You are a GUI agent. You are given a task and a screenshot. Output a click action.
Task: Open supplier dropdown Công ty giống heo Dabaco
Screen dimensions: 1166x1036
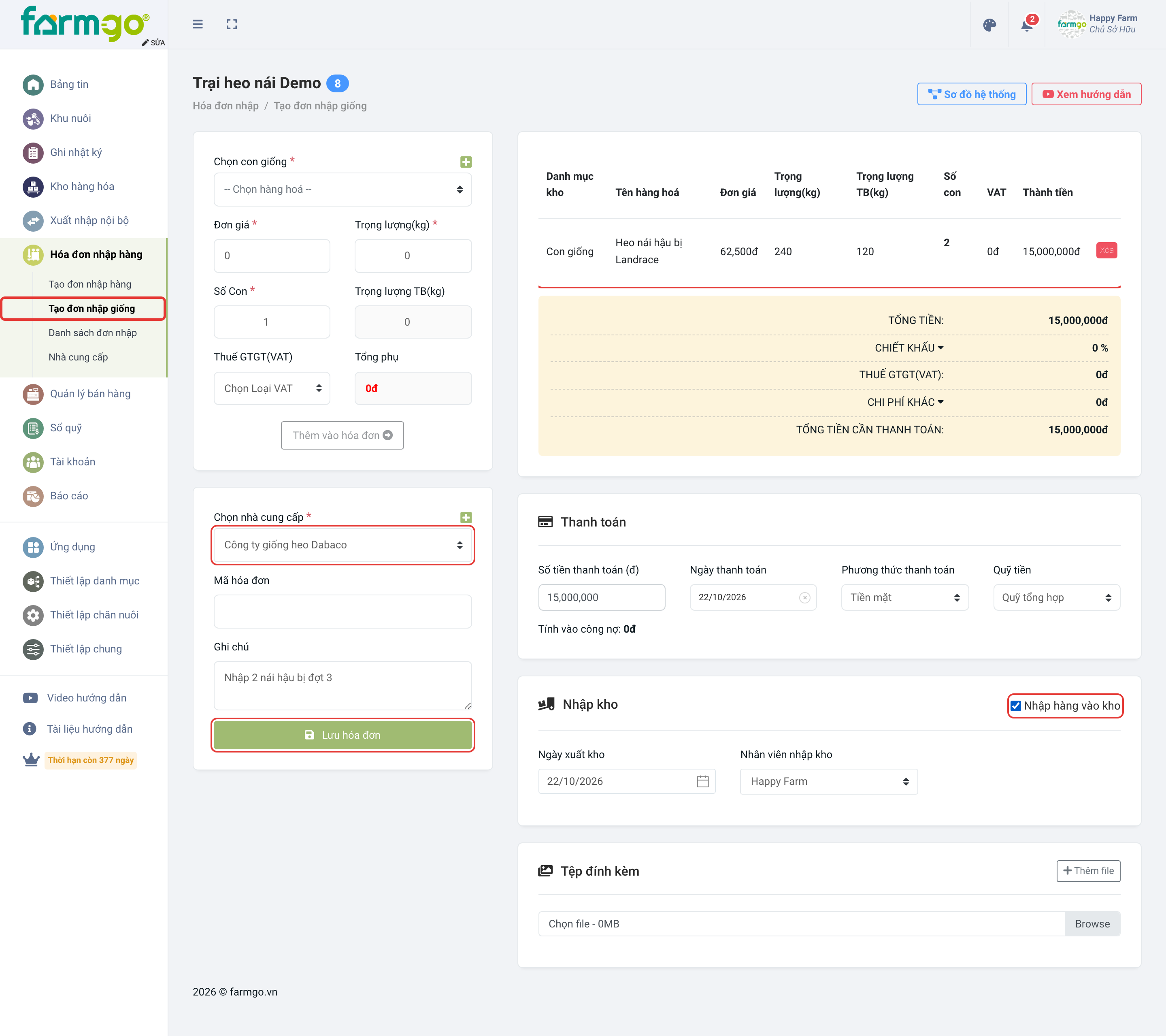click(x=342, y=545)
